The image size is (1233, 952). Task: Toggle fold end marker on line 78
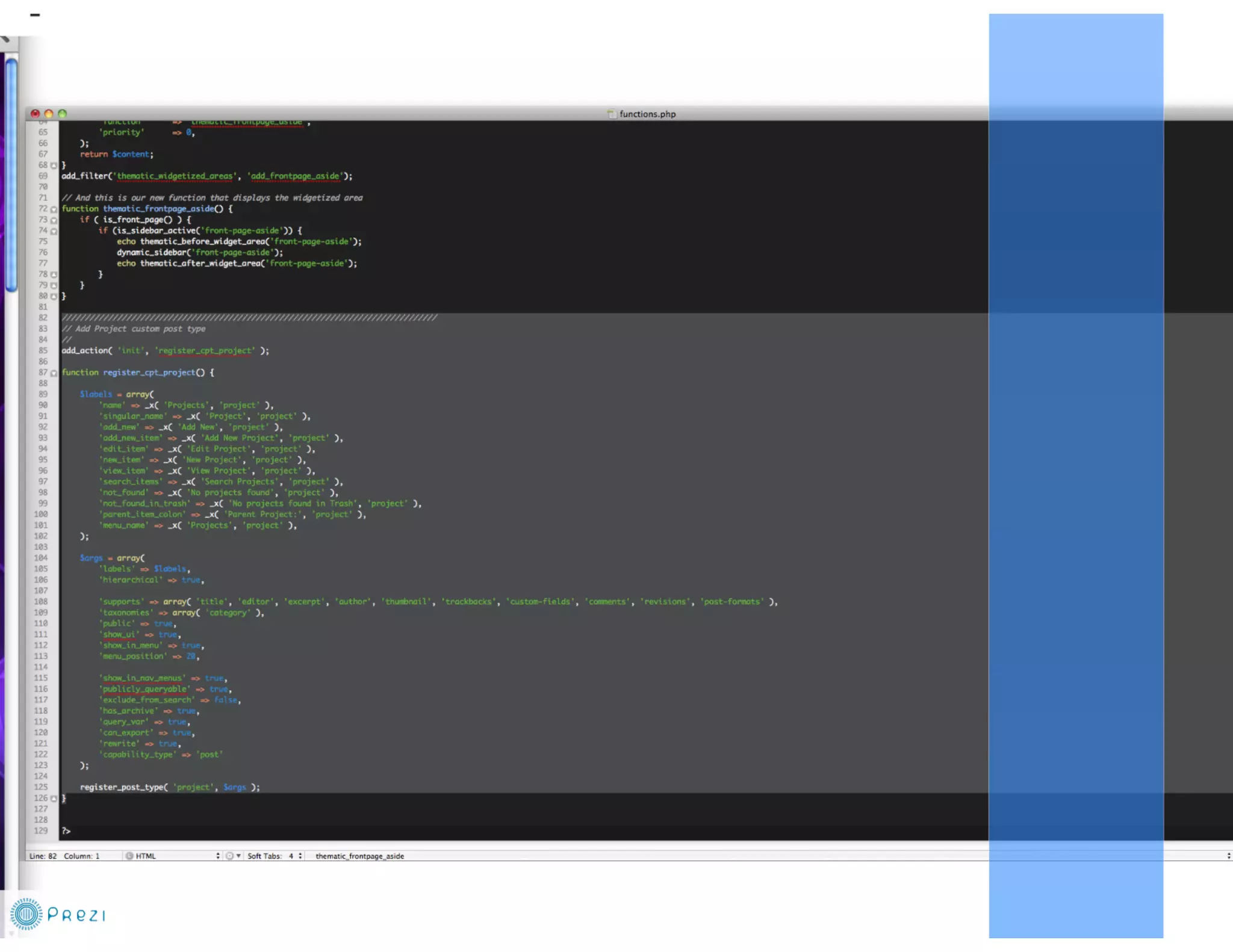(54, 275)
